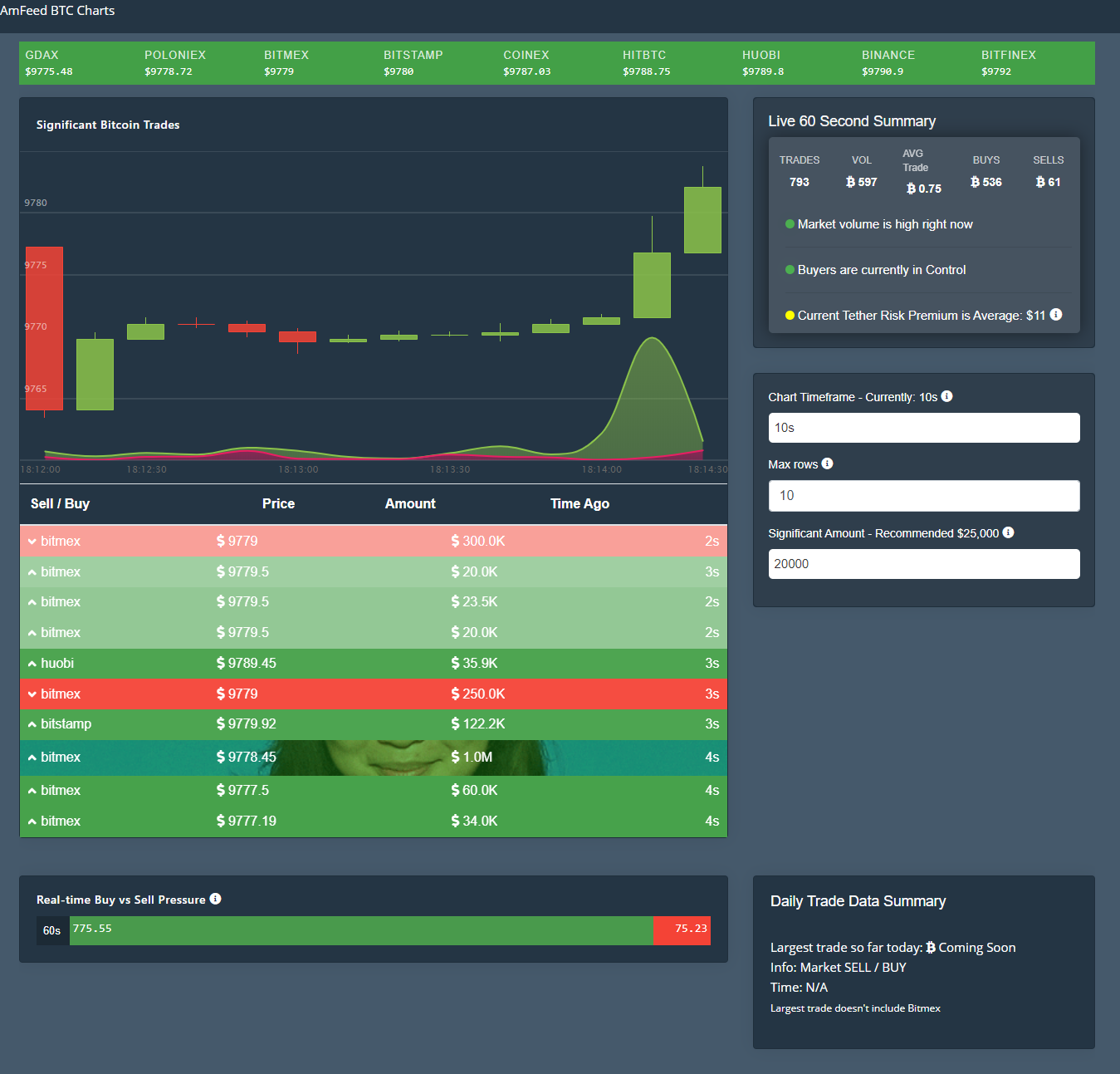Screen dimensions: 1120x1074
Task: Click the note Largest trade doesn't include Bitmex
Action: point(855,1008)
